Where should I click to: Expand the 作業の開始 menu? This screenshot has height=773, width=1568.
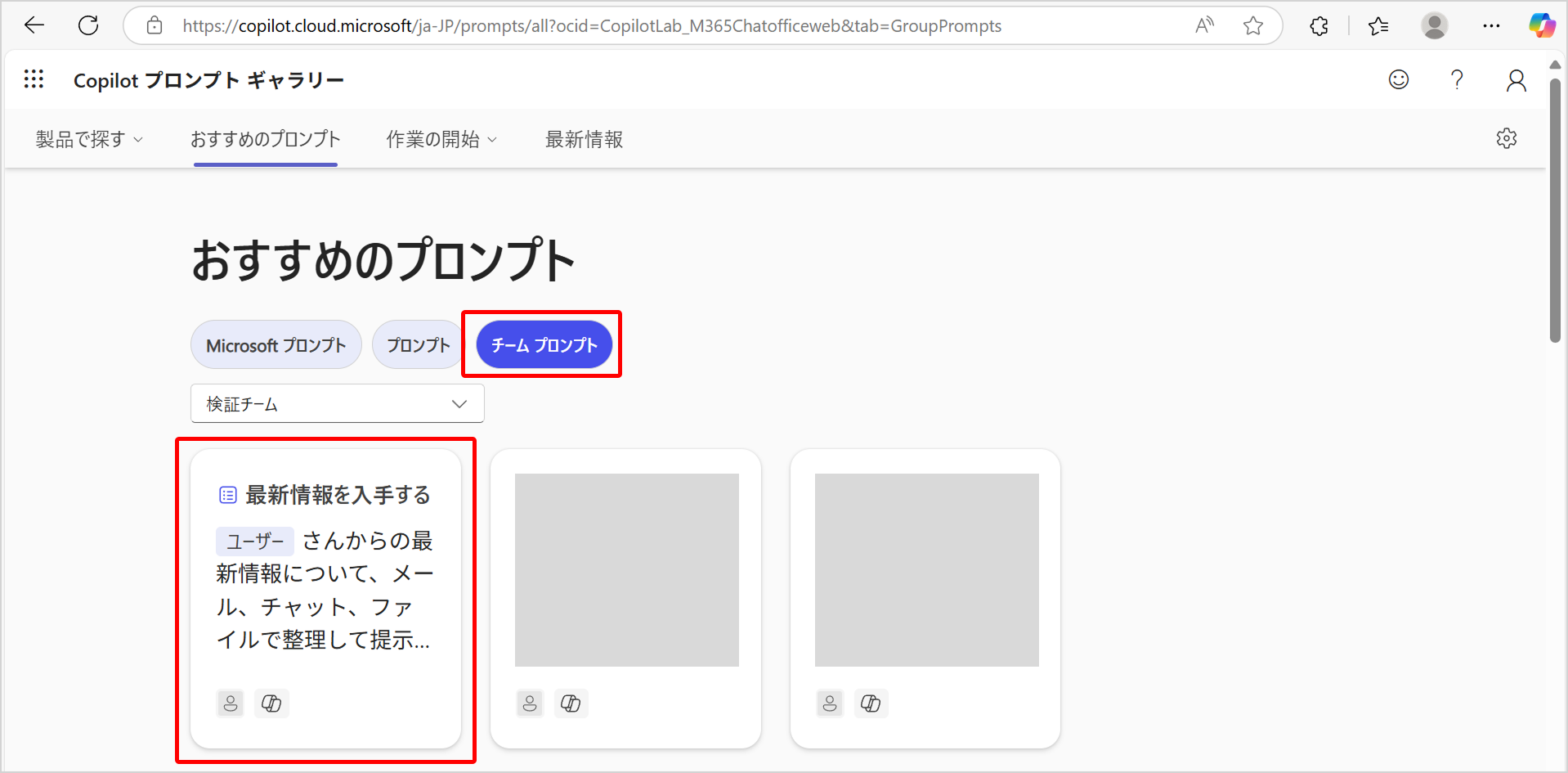pos(441,139)
